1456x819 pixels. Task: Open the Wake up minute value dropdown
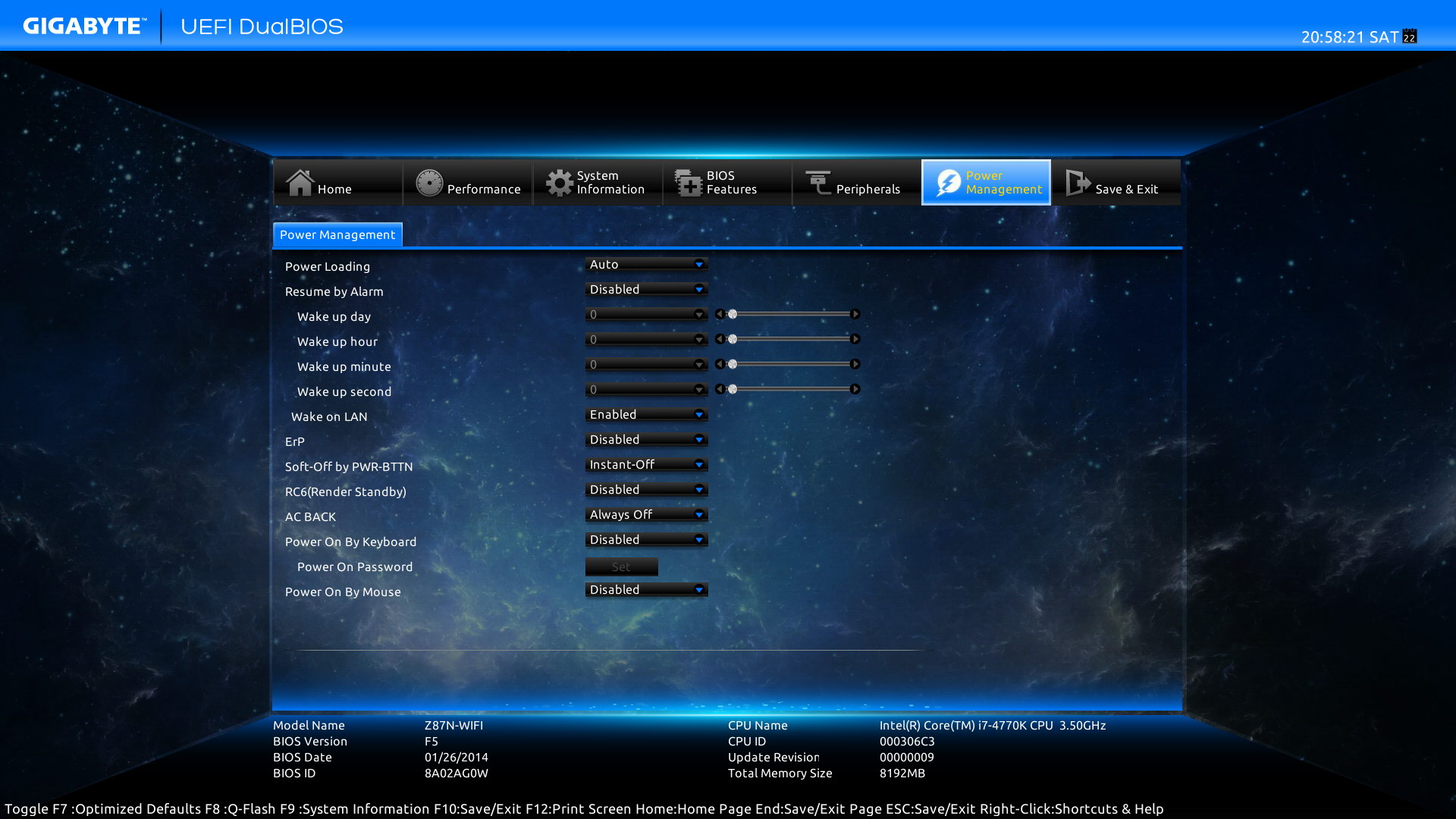click(x=646, y=365)
